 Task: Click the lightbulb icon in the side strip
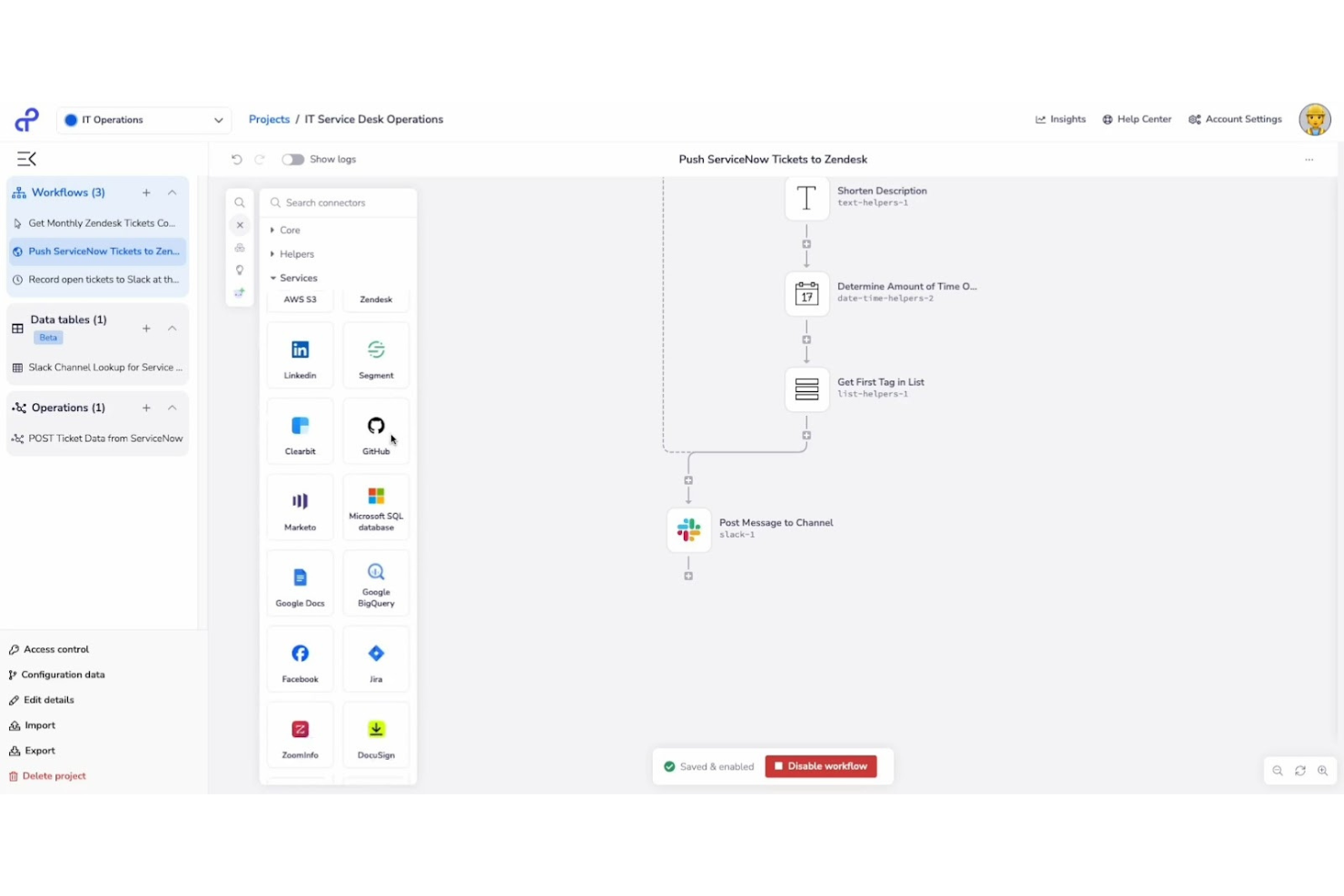(239, 270)
